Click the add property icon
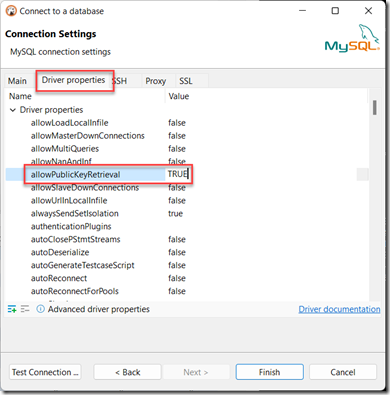This screenshot has height=395, width=390. [12, 309]
